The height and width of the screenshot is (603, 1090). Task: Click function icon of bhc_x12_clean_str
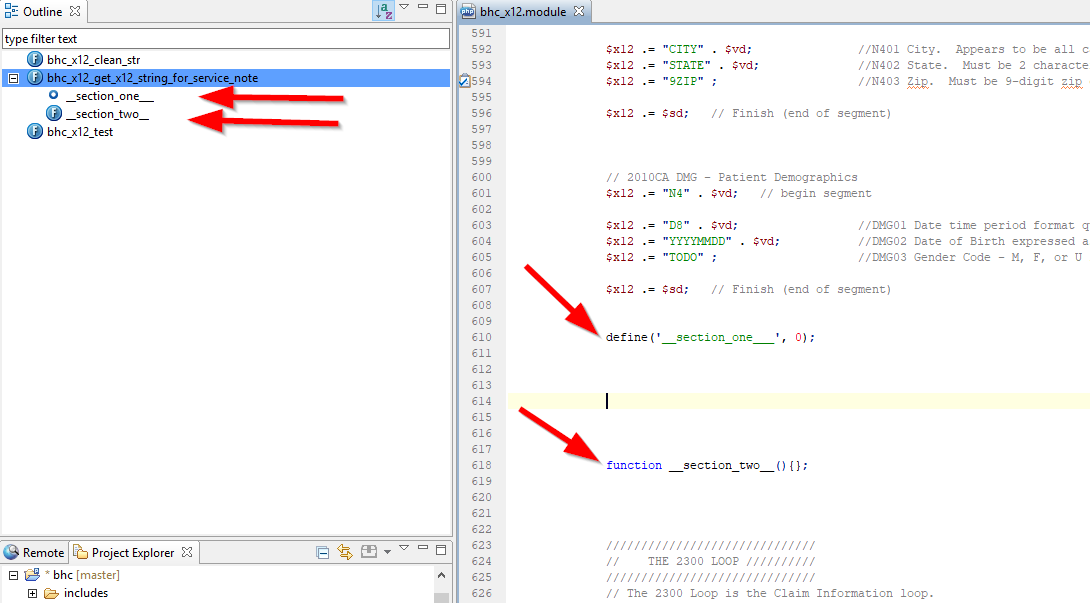tap(35, 59)
